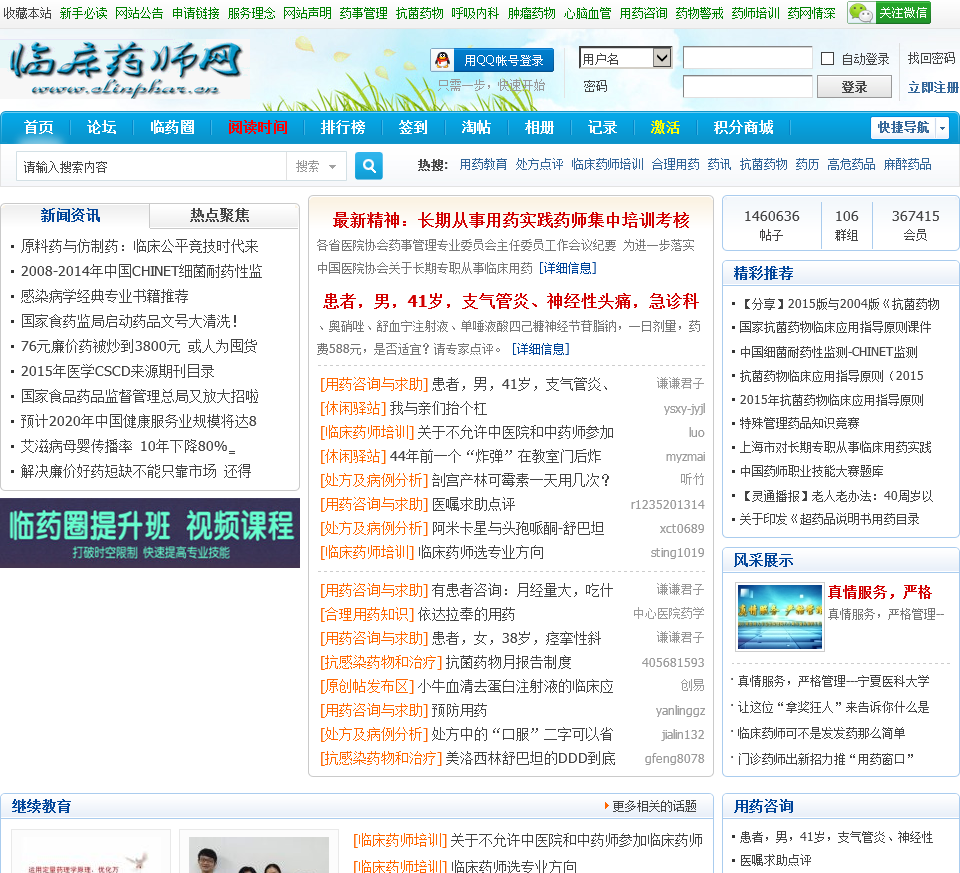Click the 立即注册 link
Image resolution: width=960 pixels, height=873 pixels.
[x=933, y=87]
